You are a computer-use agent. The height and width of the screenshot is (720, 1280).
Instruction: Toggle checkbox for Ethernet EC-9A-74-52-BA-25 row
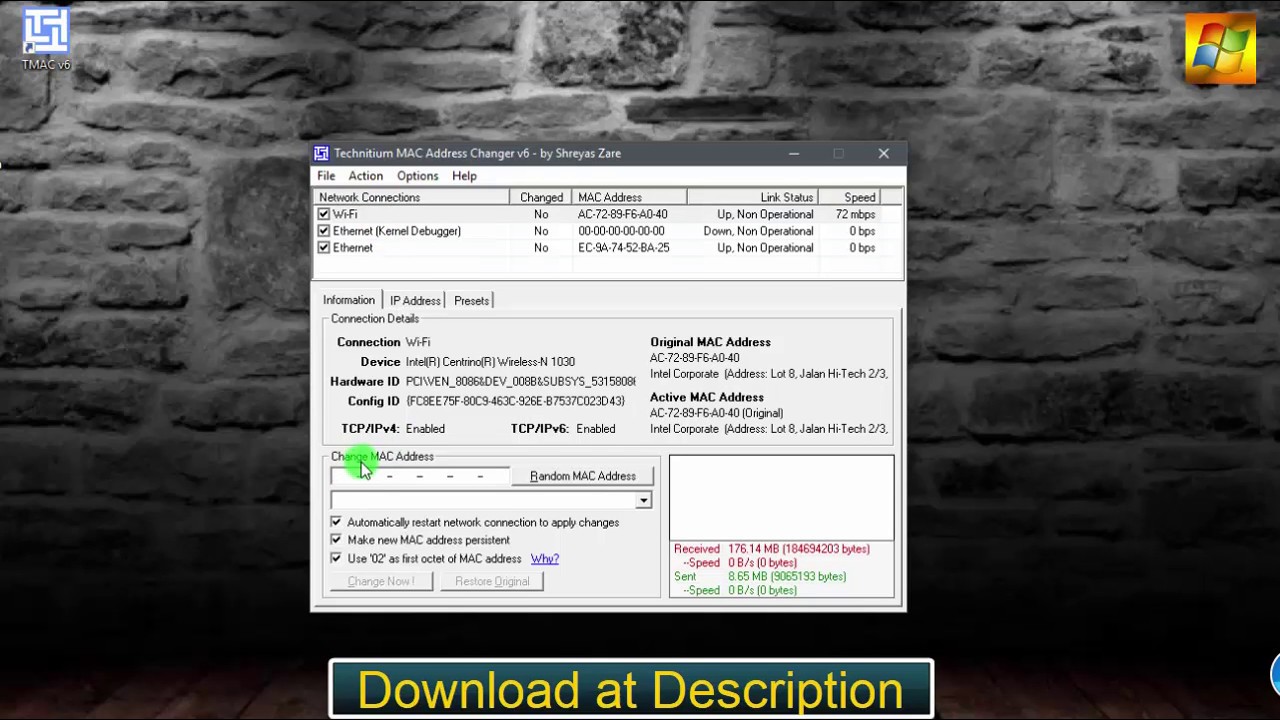click(x=324, y=248)
